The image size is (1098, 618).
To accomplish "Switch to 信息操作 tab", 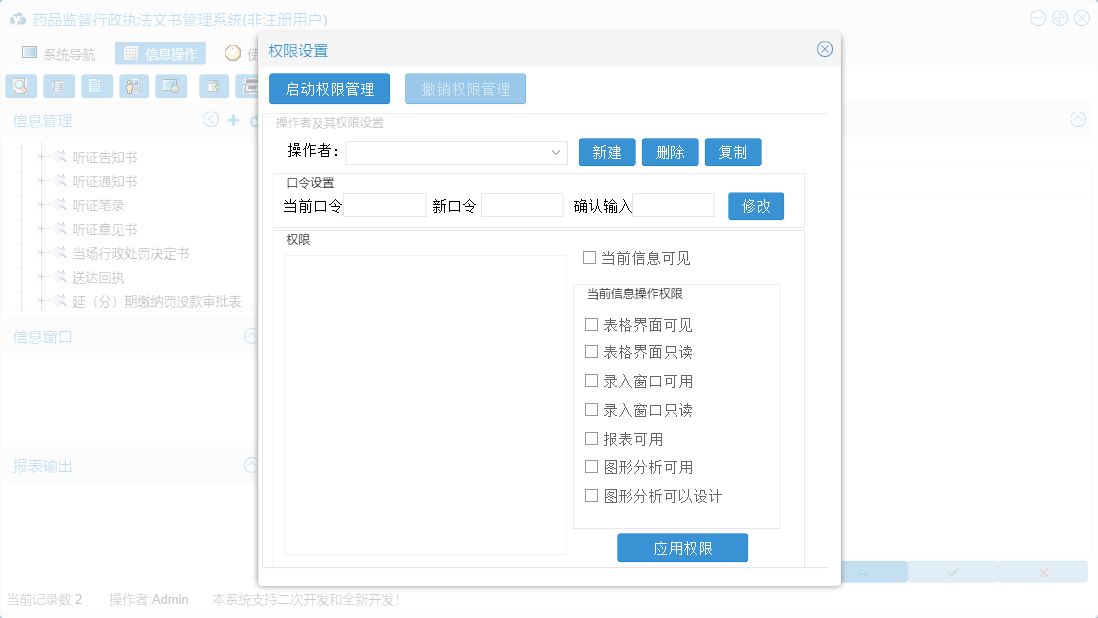I will click(160, 53).
